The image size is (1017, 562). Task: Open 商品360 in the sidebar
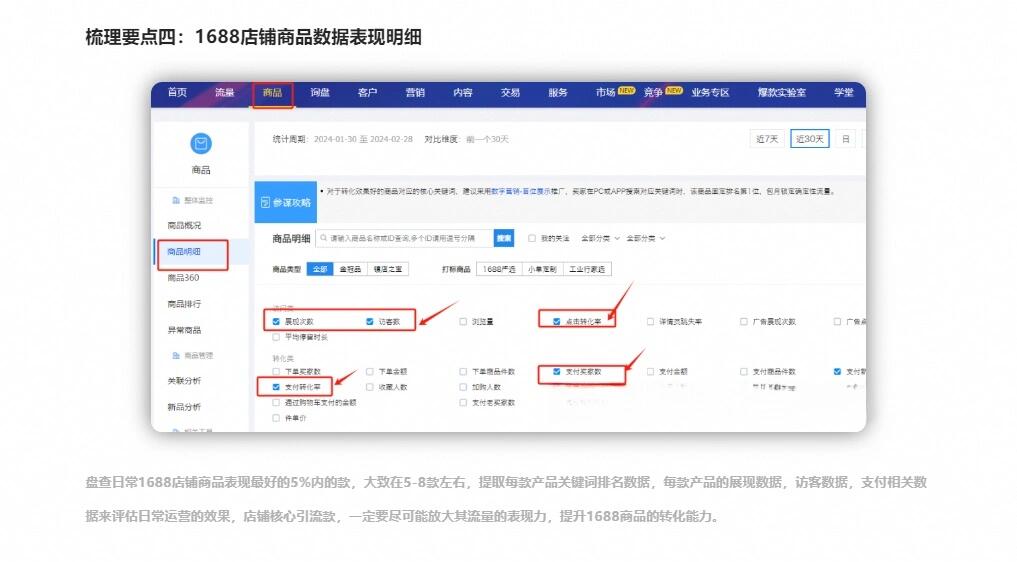pos(184,277)
